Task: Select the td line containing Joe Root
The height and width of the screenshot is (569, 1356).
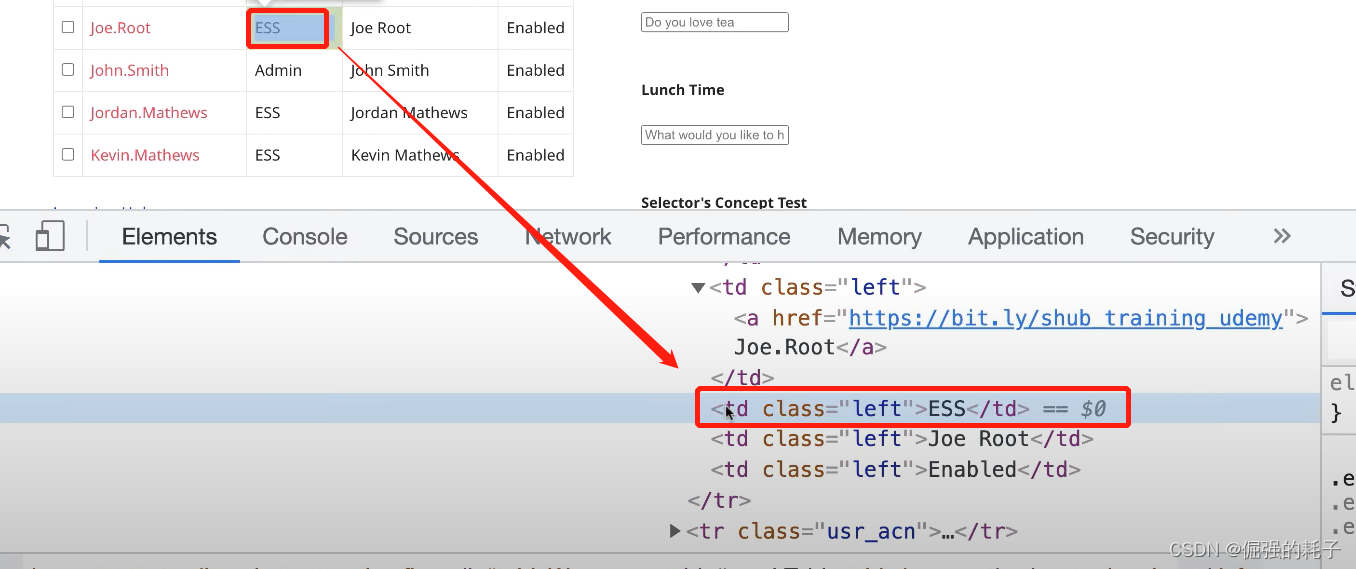Action: (902, 439)
